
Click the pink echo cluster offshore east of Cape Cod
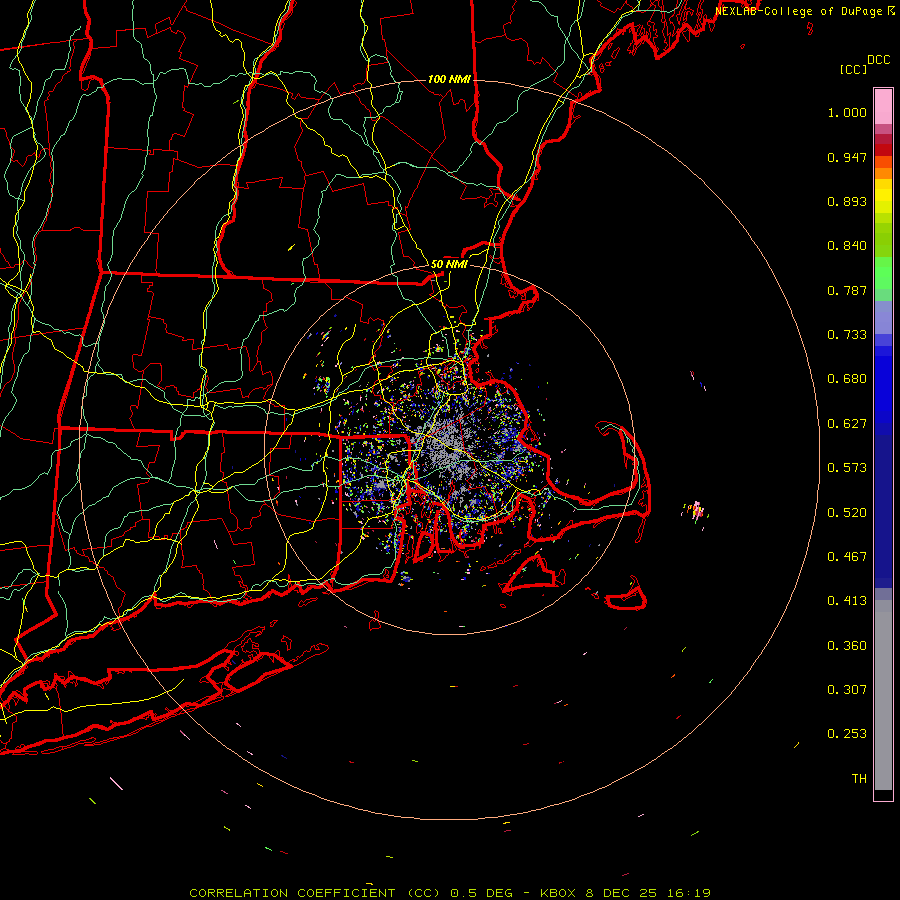click(696, 510)
